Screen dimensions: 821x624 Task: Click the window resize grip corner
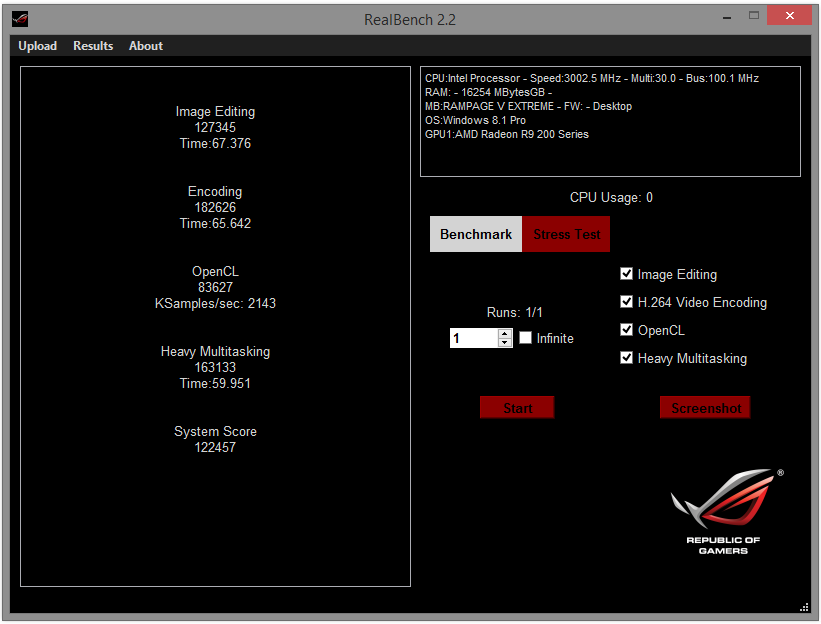point(804,607)
